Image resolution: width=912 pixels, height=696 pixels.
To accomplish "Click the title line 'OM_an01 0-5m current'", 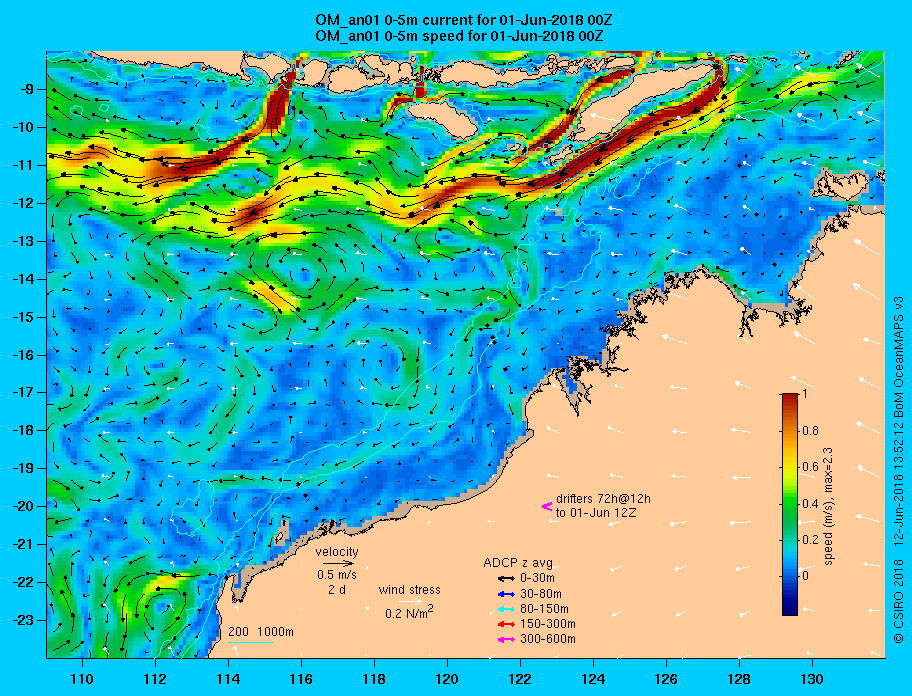I will [463, 21].
